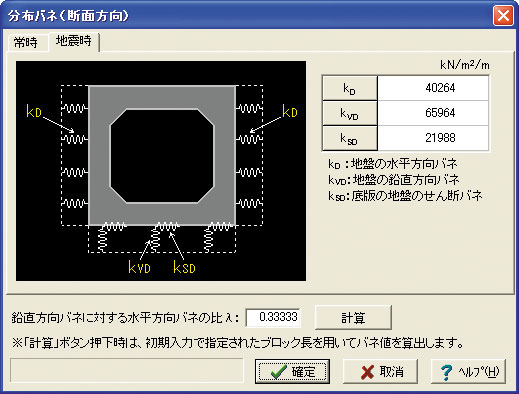Screen dimensions: 519x394
Task: Open help with ヘルプ(H) button
Action: [468, 371]
